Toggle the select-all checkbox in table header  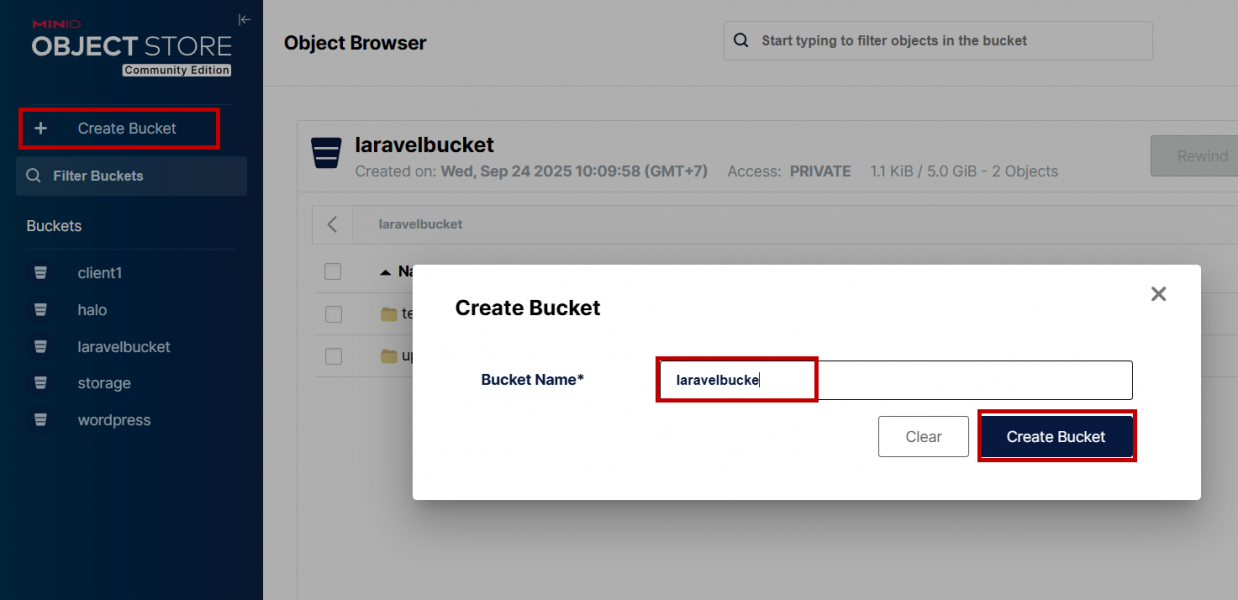(333, 271)
